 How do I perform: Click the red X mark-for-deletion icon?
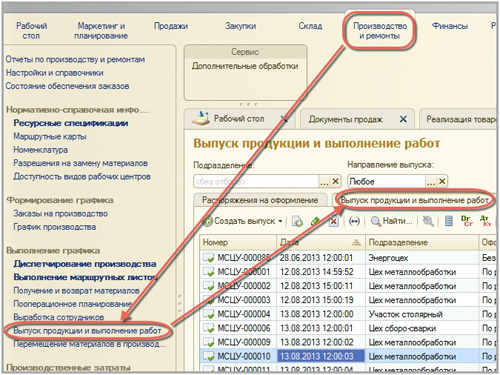click(x=333, y=221)
